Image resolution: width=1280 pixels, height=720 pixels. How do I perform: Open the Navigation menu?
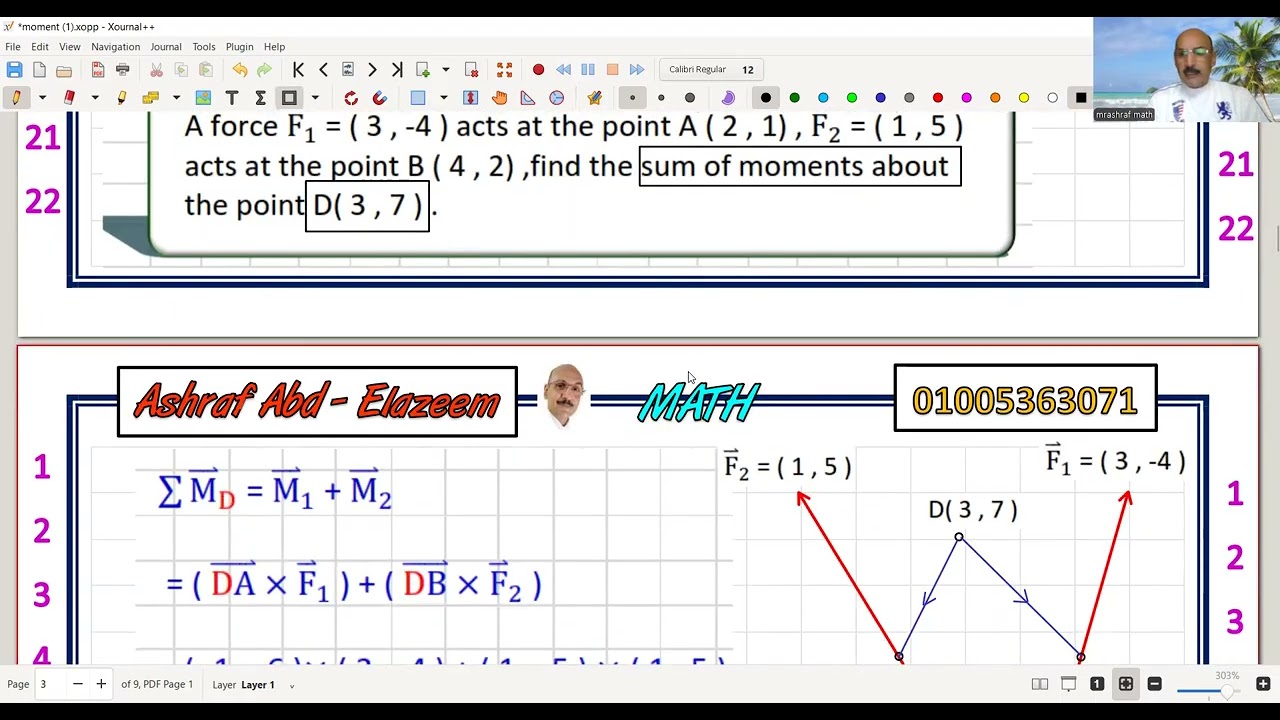tap(116, 47)
